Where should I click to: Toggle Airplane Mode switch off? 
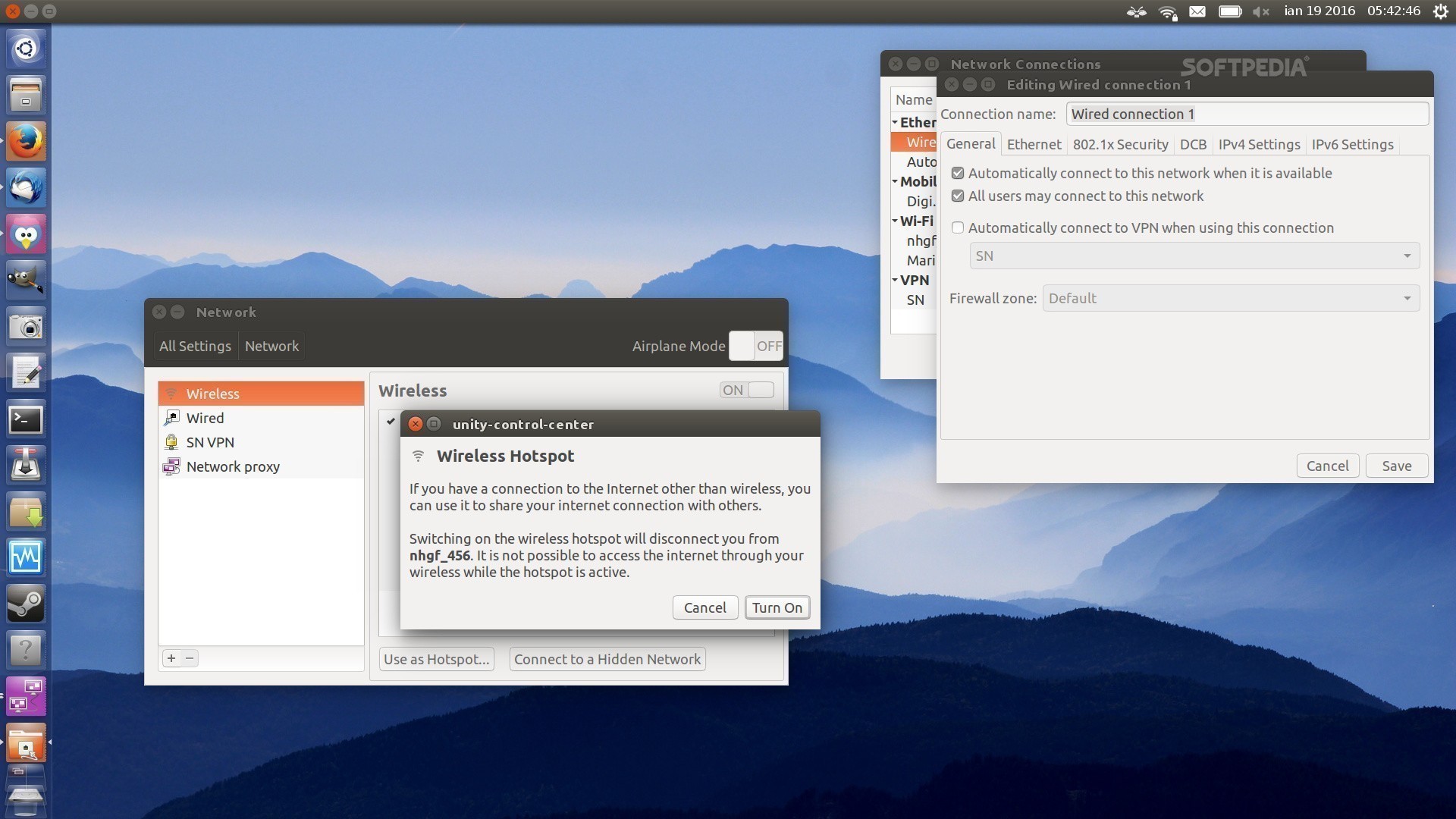(755, 345)
